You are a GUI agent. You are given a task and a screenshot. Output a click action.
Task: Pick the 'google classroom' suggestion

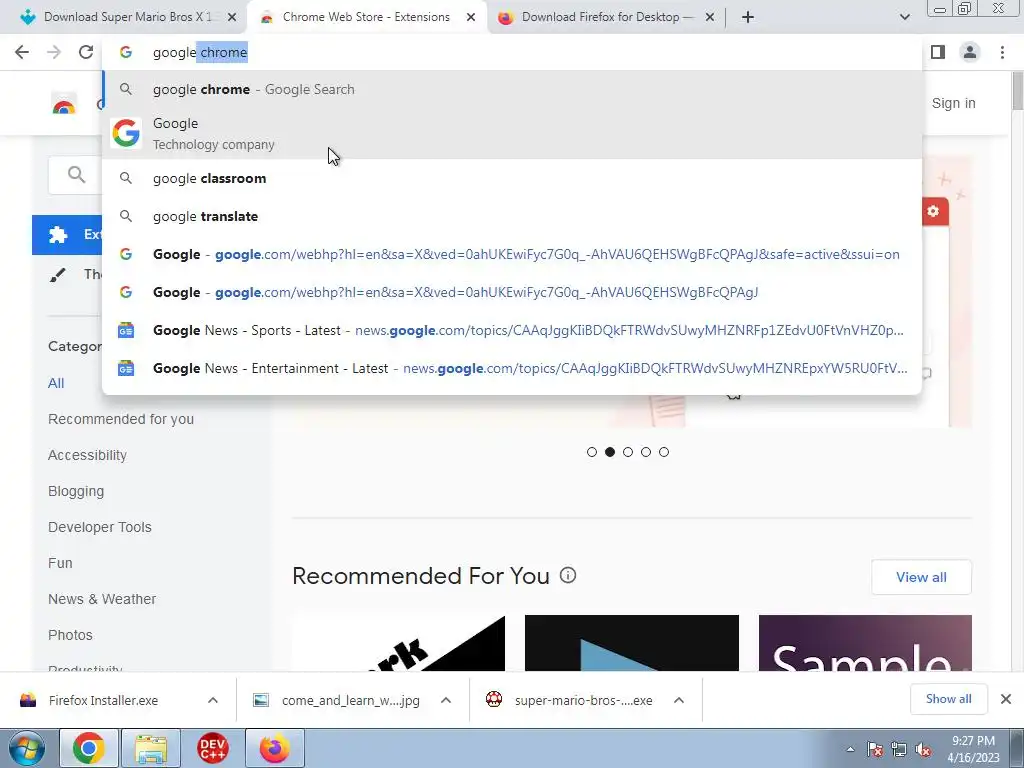(x=512, y=178)
